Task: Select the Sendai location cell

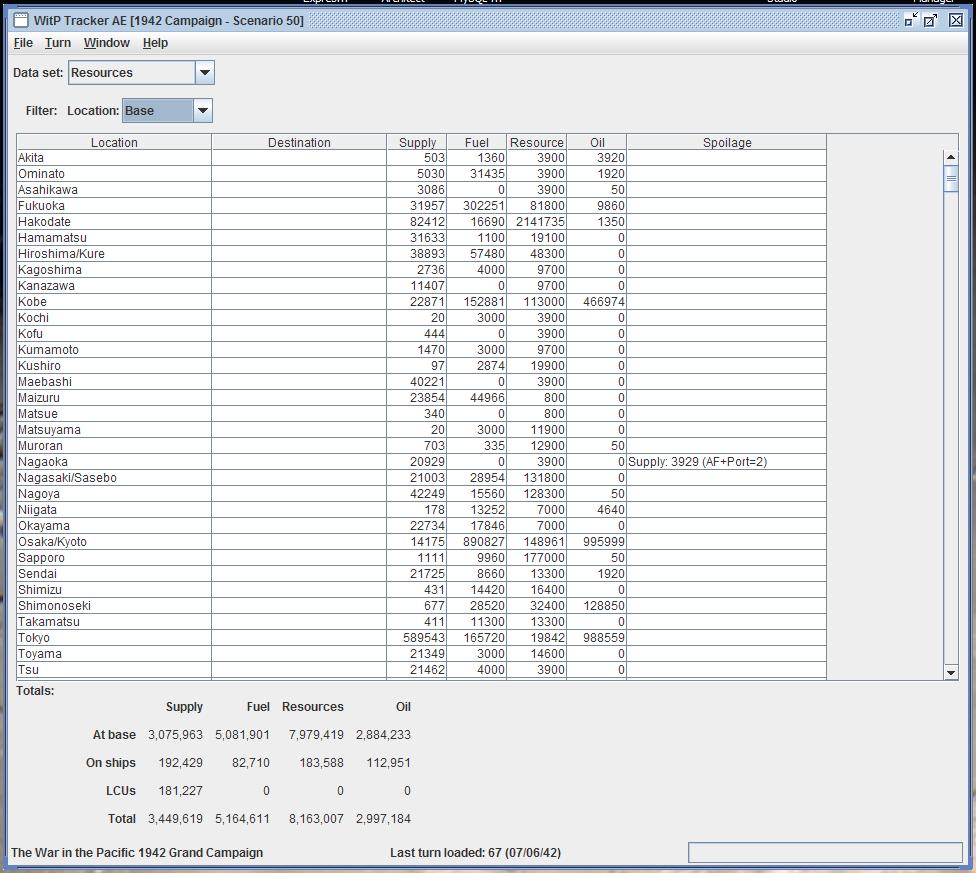Action: (x=114, y=574)
